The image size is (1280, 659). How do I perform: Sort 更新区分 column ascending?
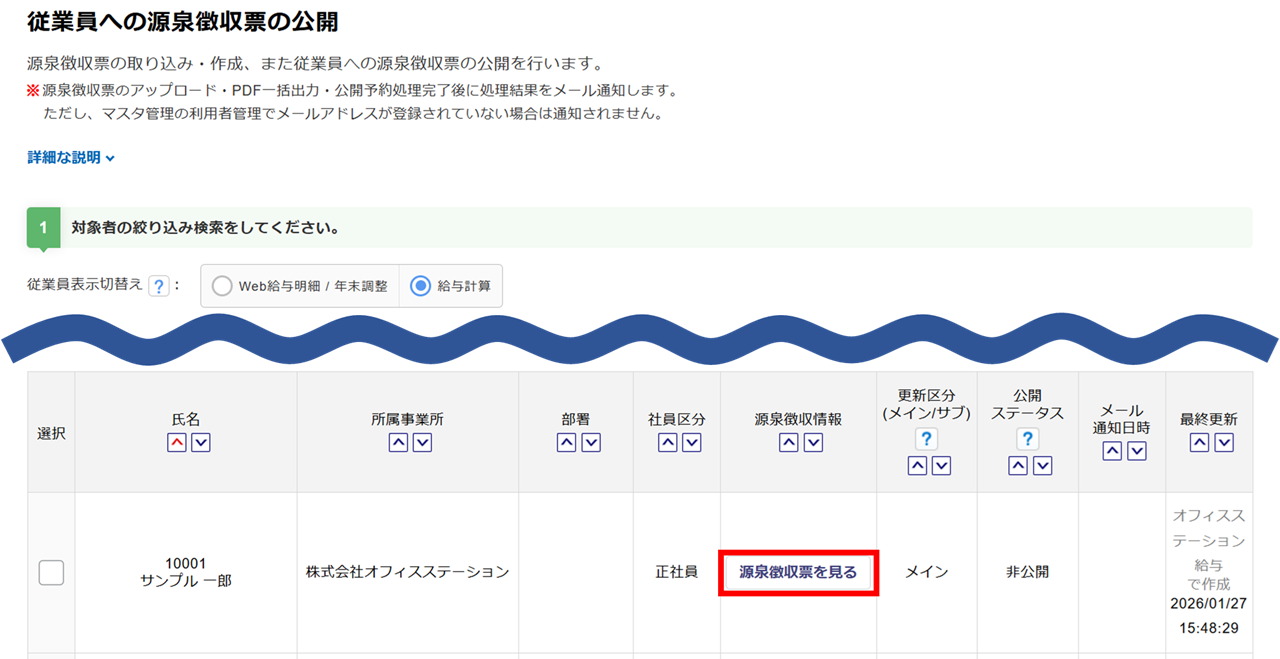point(917,465)
